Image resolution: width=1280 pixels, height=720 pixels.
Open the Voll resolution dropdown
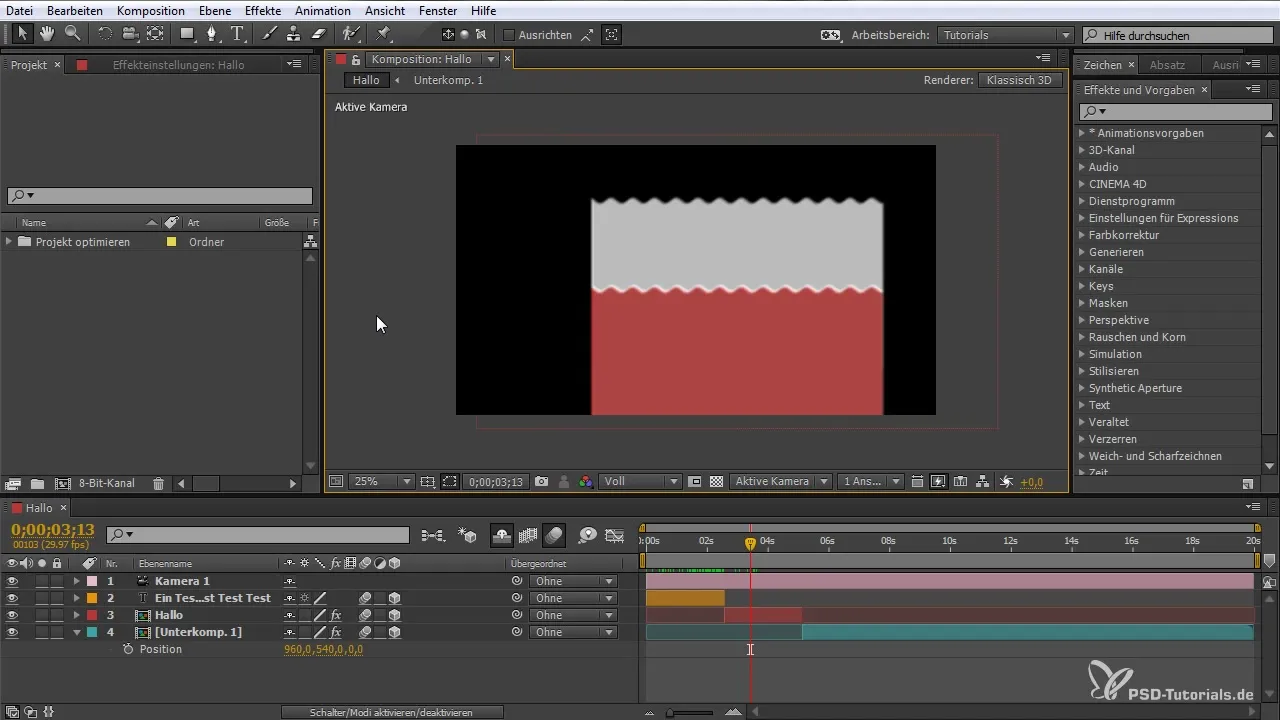tap(640, 481)
